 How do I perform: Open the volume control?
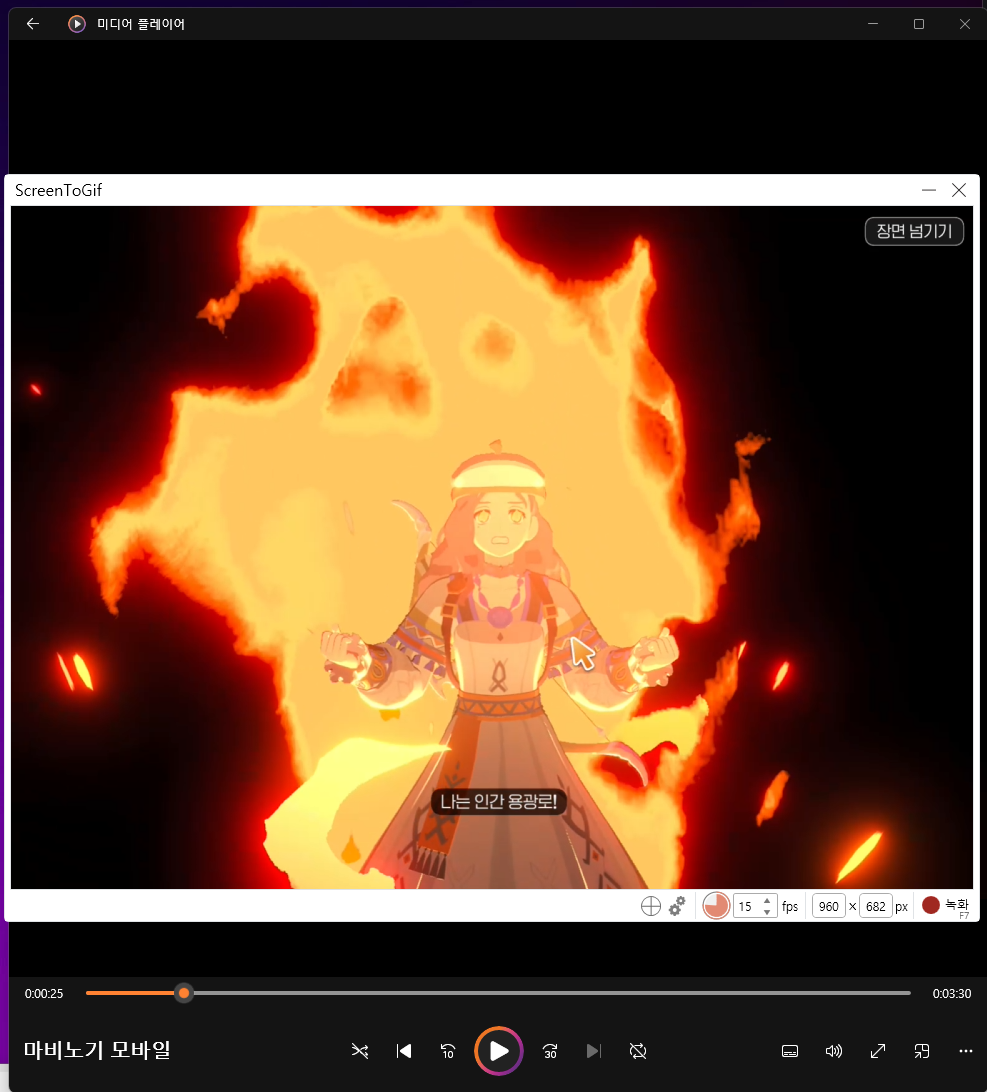point(834,1051)
